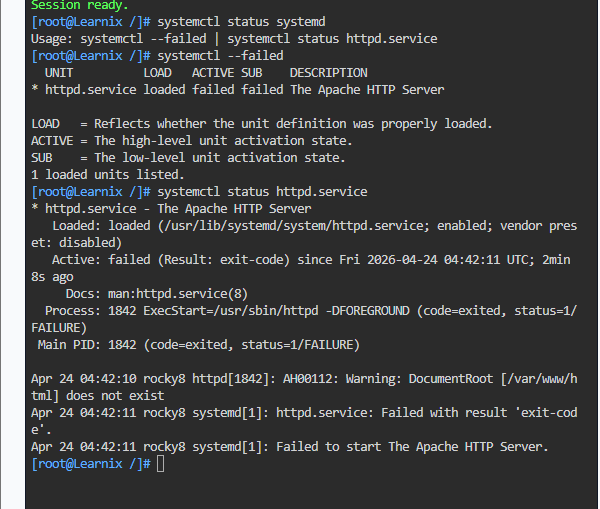Image resolution: width=600 pixels, height=509 pixels.
Task: Click the DESCRIPTION column header
Action: click(x=328, y=73)
